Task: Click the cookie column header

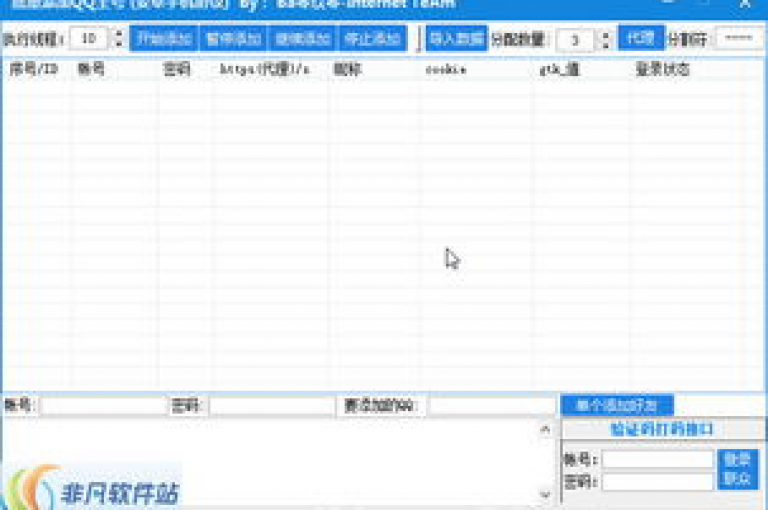Action: 476,69
